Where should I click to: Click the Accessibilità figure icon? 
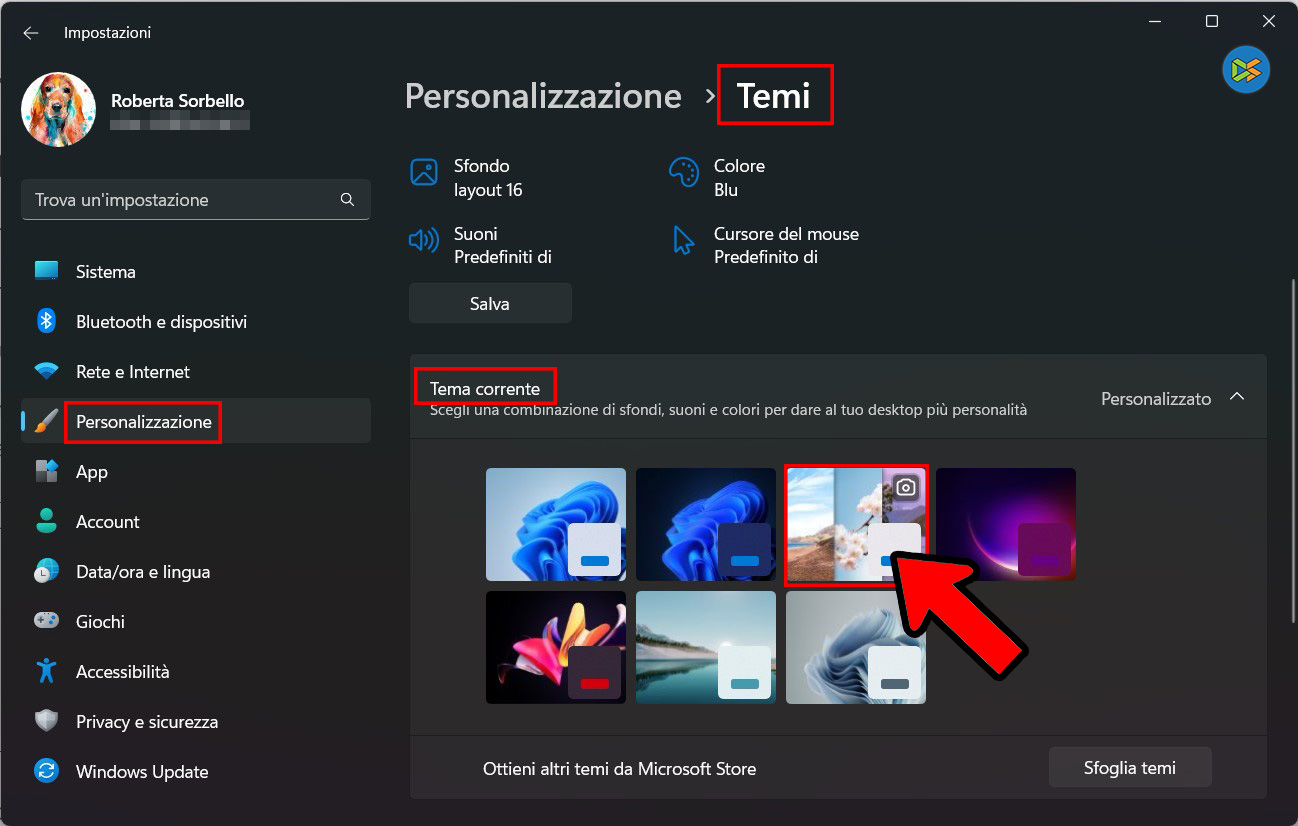(x=46, y=671)
